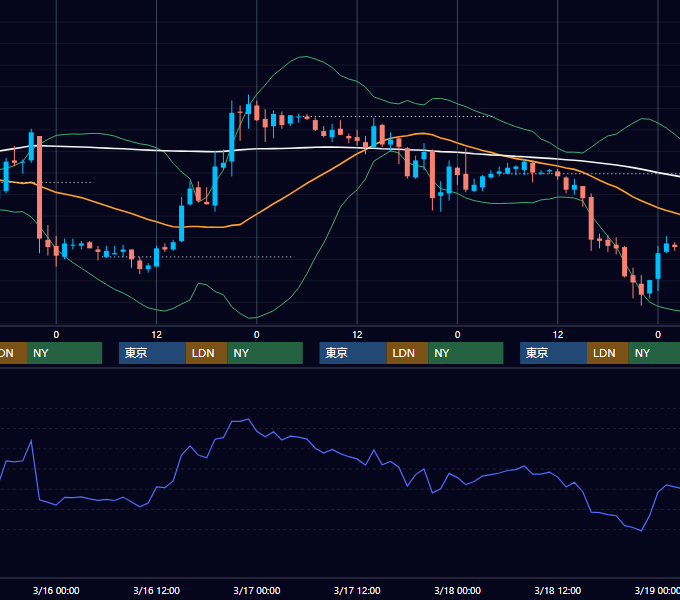680x600 pixels.
Task: Click the "0" hour tick above 3/17 00:00
Action: coord(257,335)
